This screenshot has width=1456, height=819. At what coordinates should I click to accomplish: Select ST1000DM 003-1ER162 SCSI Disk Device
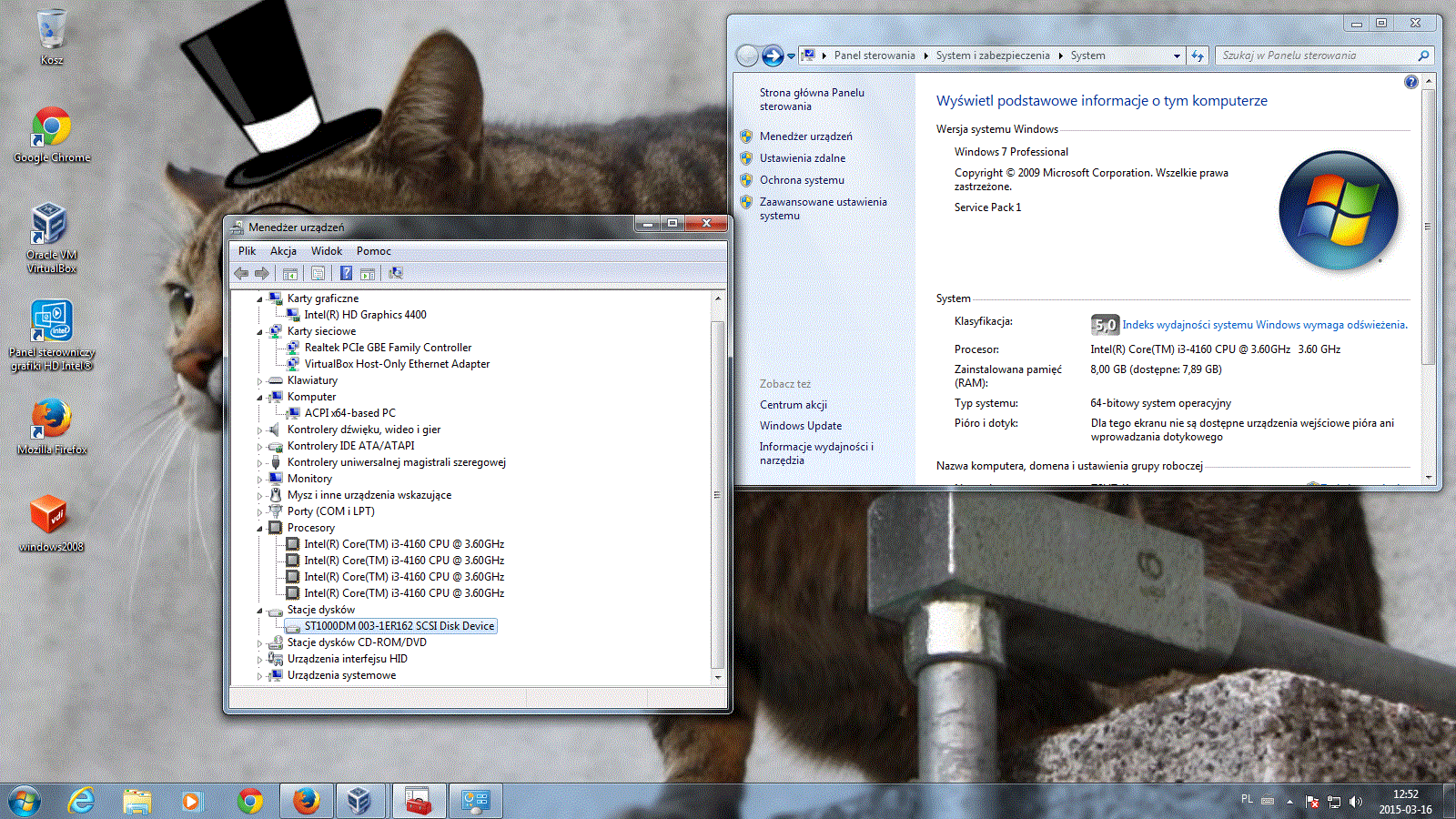(399, 626)
